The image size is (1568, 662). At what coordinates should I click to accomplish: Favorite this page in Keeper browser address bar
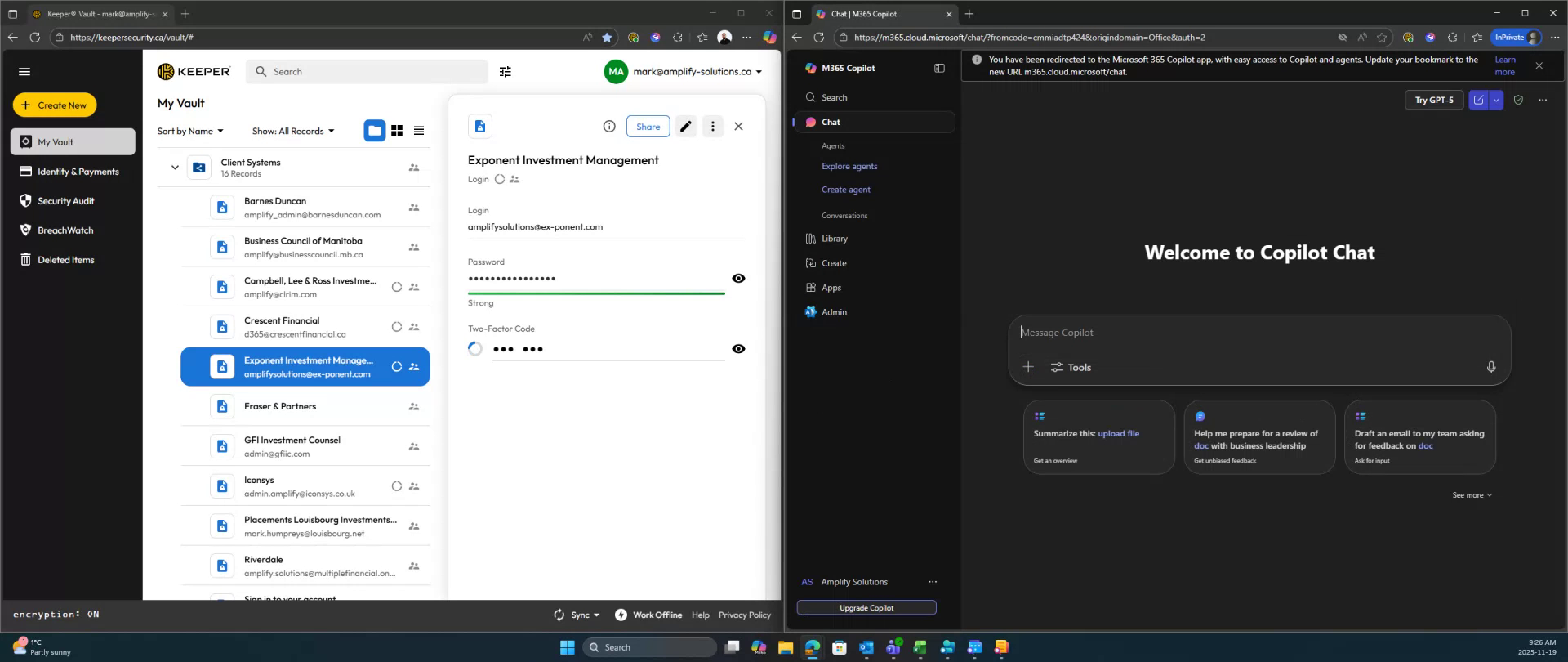607,38
